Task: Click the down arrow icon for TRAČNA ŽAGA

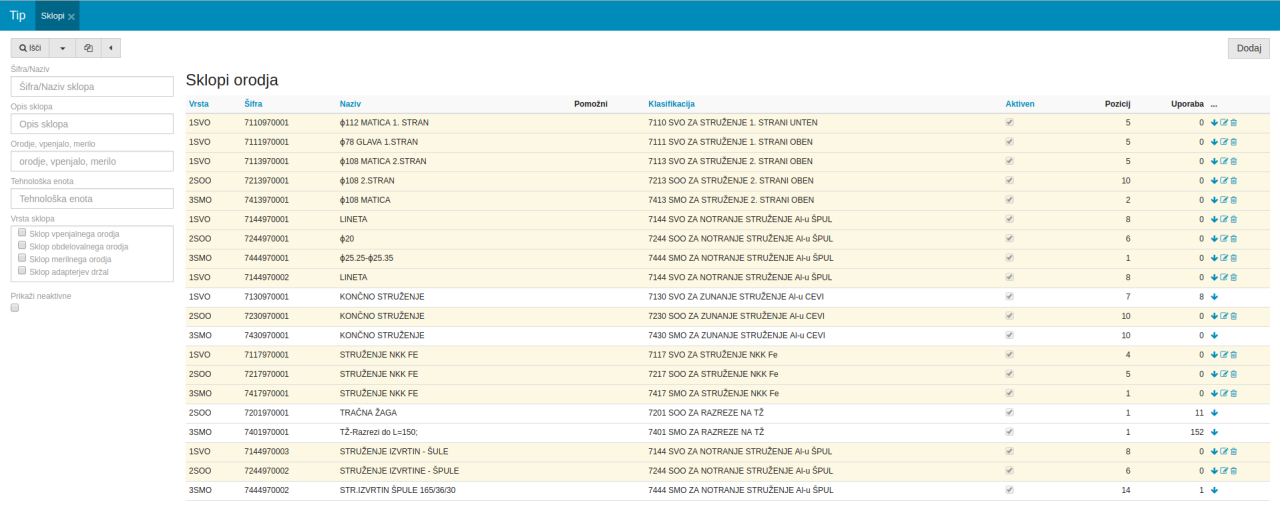Action: tap(1214, 413)
